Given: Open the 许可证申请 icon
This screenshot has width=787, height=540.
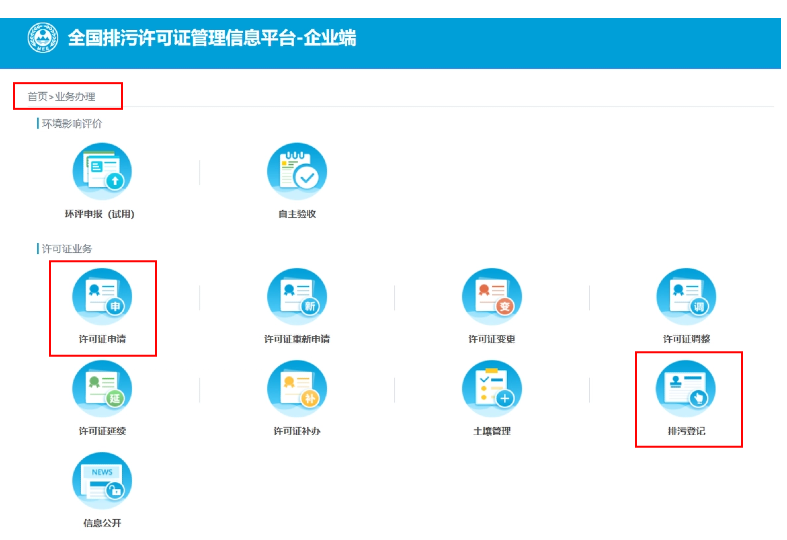Looking at the screenshot, I should (x=101, y=297).
